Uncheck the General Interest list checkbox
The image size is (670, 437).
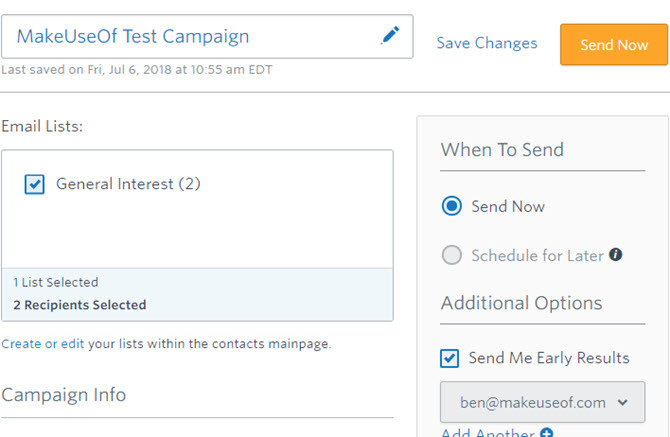coord(34,185)
